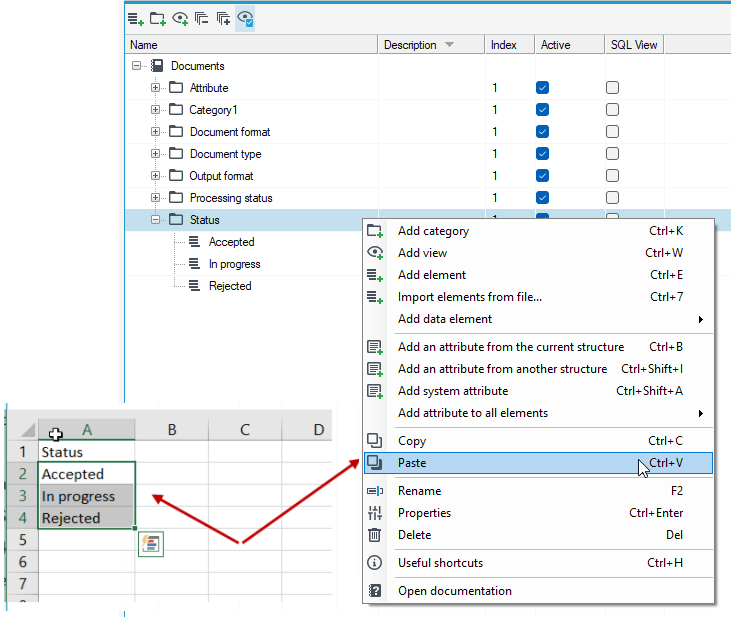The image size is (731, 617).
Task: Toggle the Show views toolbar button
Action: point(245,19)
